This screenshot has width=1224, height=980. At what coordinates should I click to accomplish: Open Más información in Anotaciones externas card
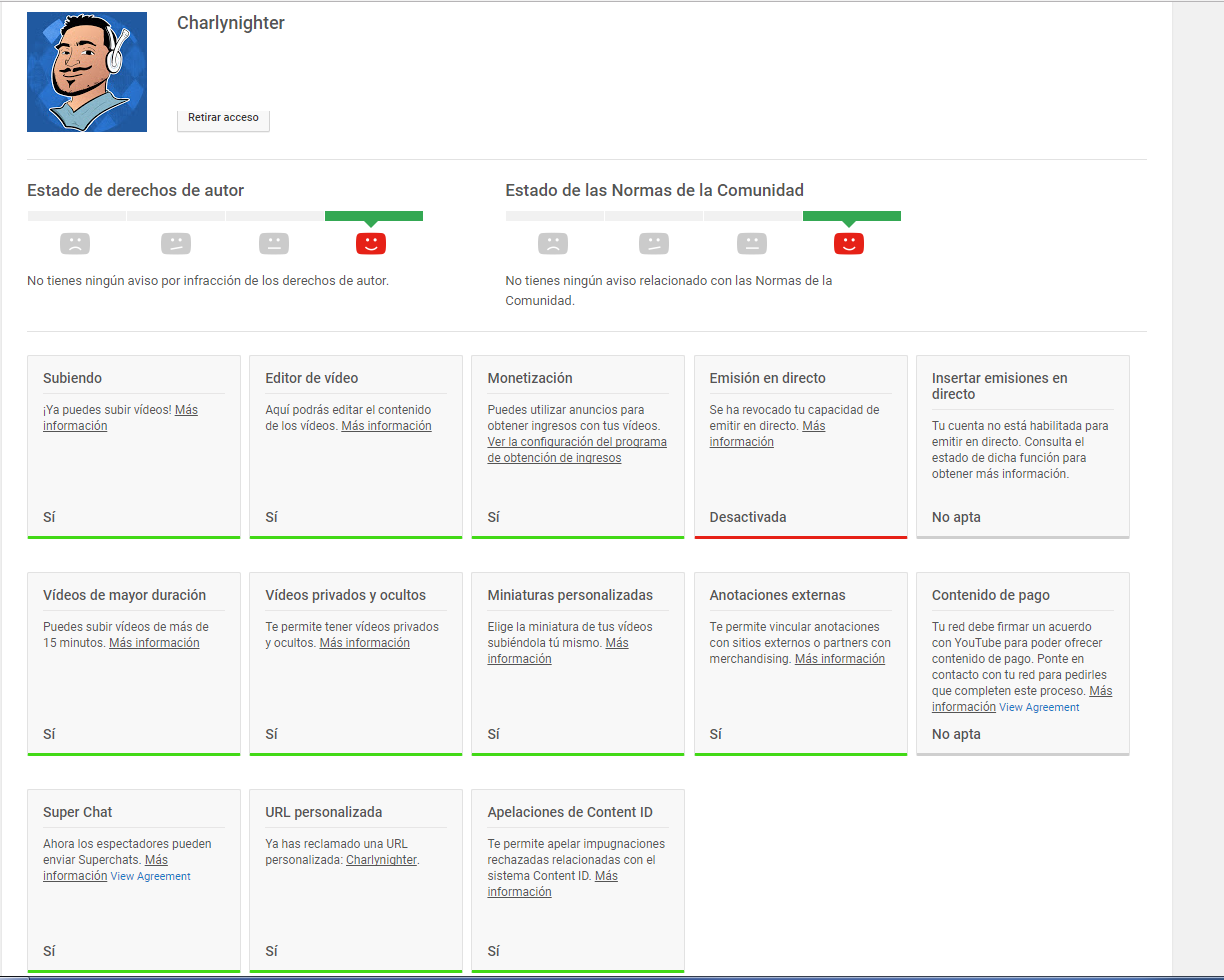tap(840, 659)
